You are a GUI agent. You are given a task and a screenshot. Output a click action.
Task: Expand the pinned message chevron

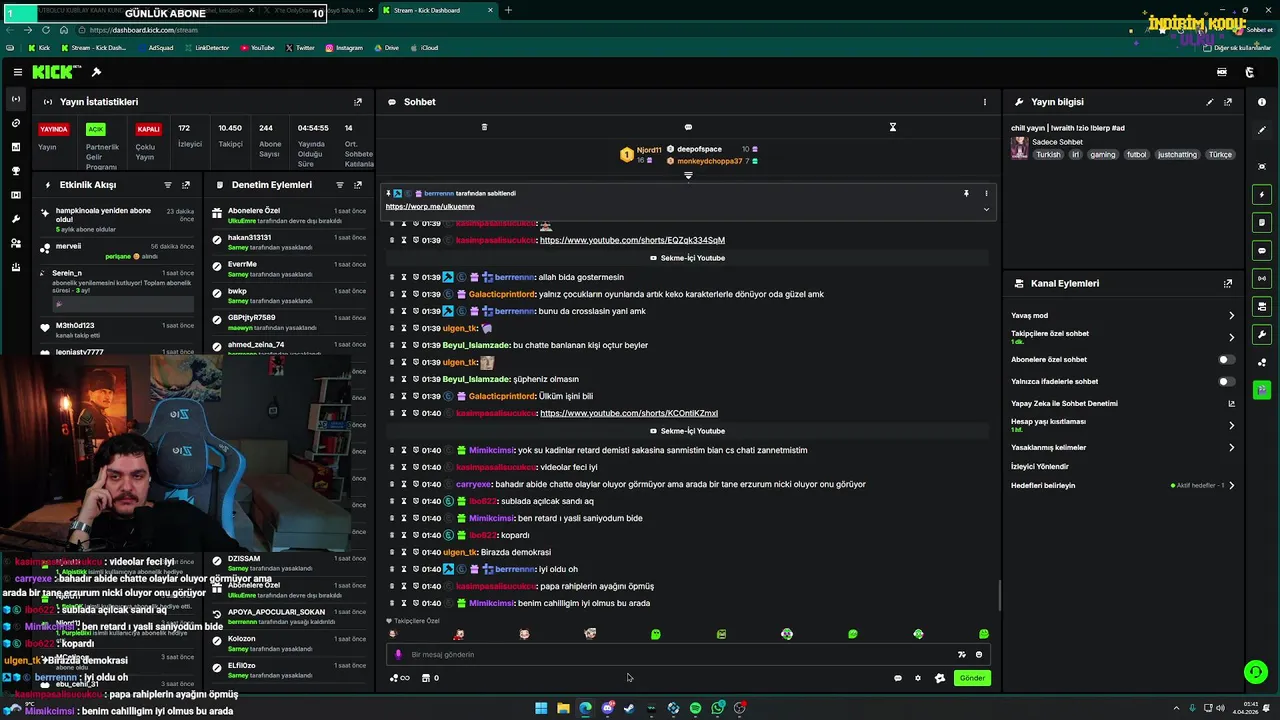click(986, 209)
